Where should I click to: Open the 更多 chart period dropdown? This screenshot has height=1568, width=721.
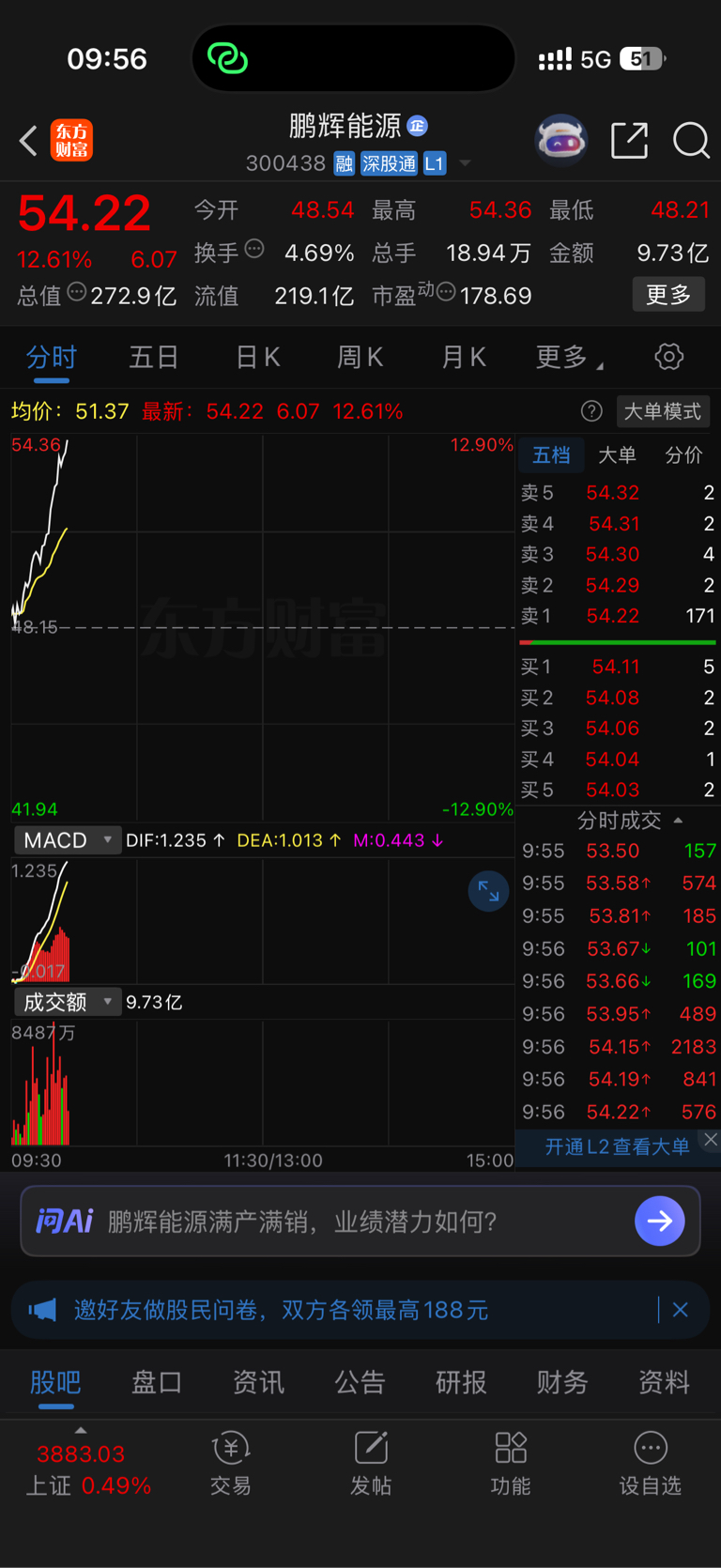click(x=569, y=357)
